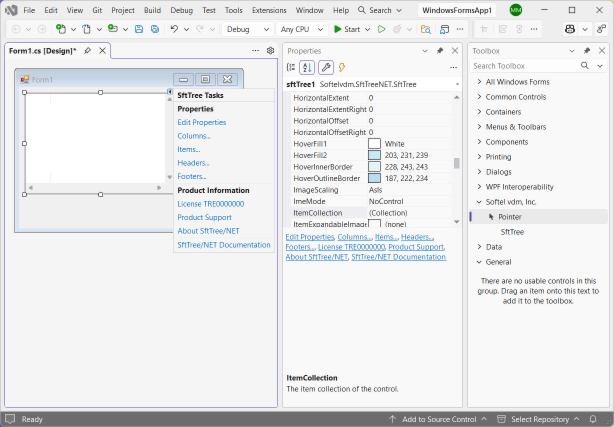Open designer settings gear icon
614x427 pixels.
(270, 51)
